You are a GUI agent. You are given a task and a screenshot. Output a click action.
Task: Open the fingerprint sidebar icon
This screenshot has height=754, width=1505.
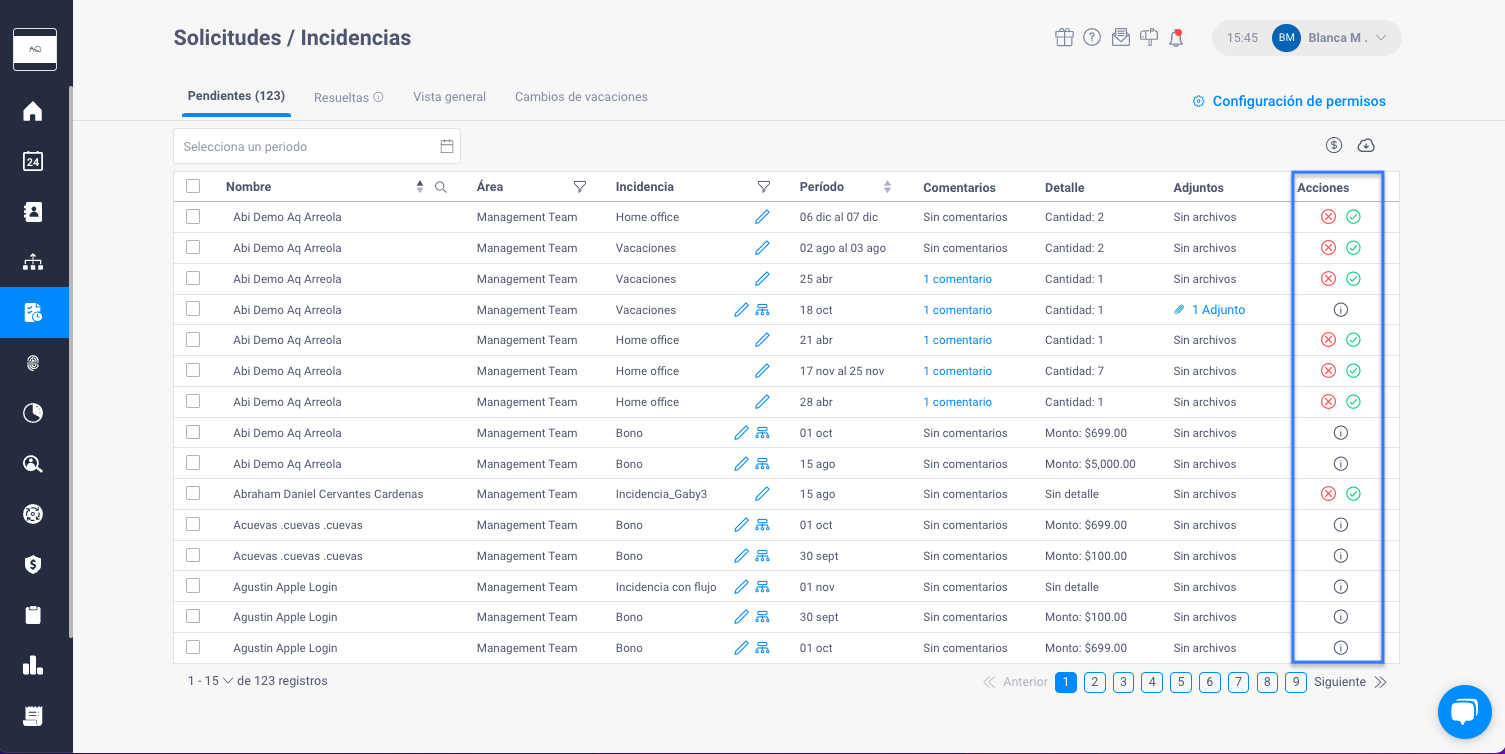point(33,363)
